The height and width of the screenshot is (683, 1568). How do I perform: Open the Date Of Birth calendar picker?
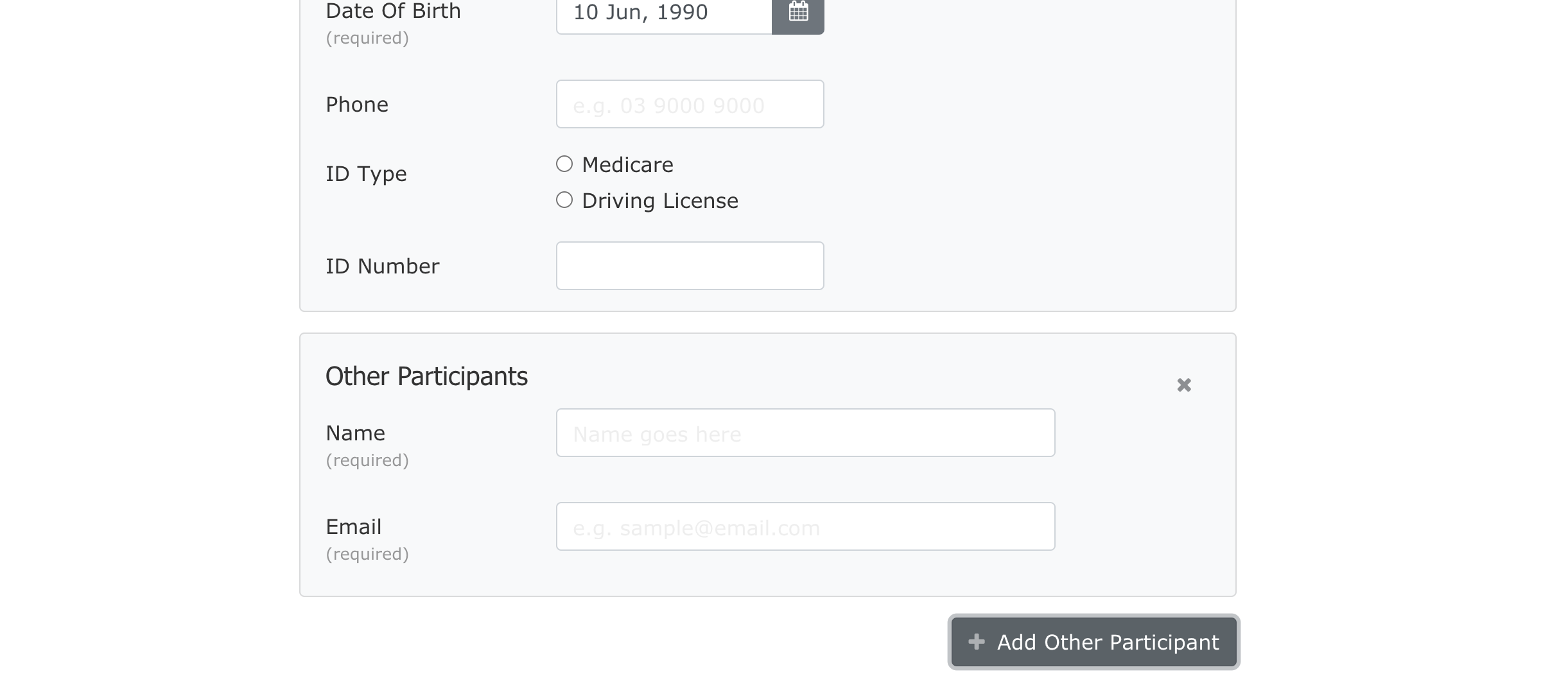click(x=797, y=13)
